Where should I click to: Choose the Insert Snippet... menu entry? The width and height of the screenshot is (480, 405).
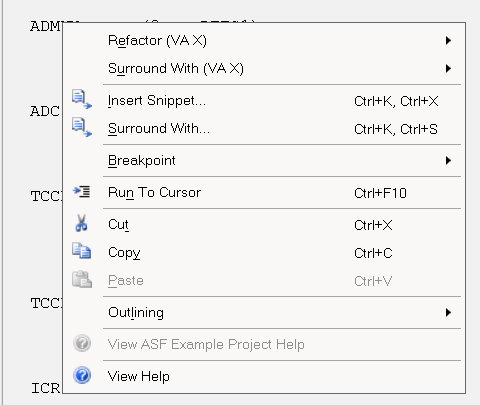point(264,101)
